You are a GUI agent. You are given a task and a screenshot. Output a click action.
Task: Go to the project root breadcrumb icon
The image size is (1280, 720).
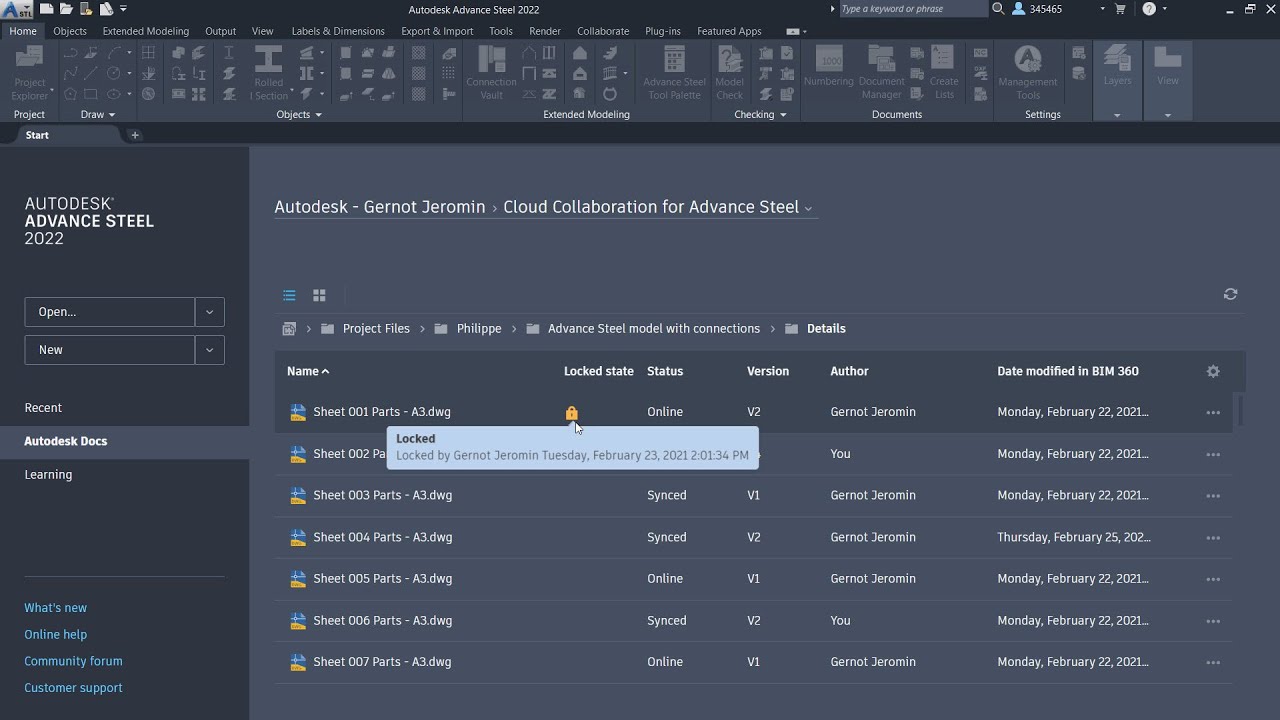[289, 329]
